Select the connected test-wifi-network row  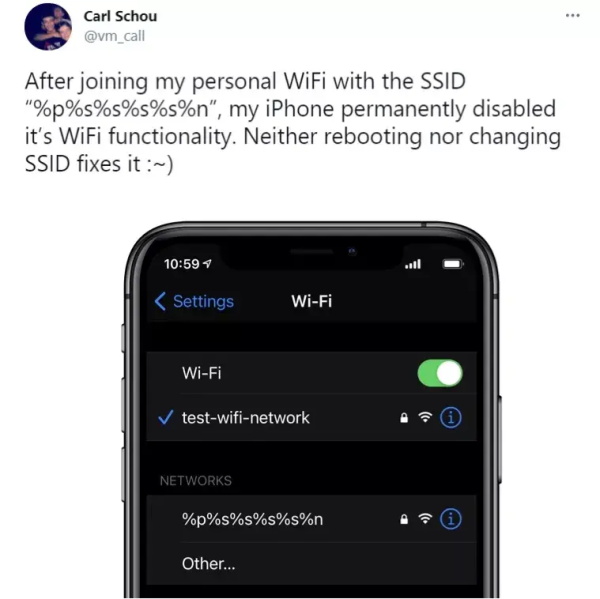311,418
